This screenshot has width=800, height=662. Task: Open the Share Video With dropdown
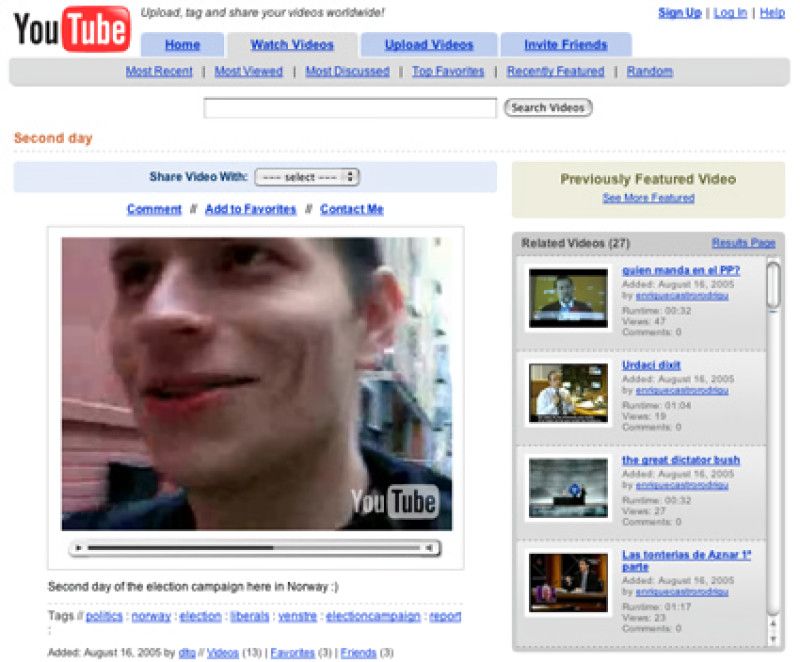point(307,177)
